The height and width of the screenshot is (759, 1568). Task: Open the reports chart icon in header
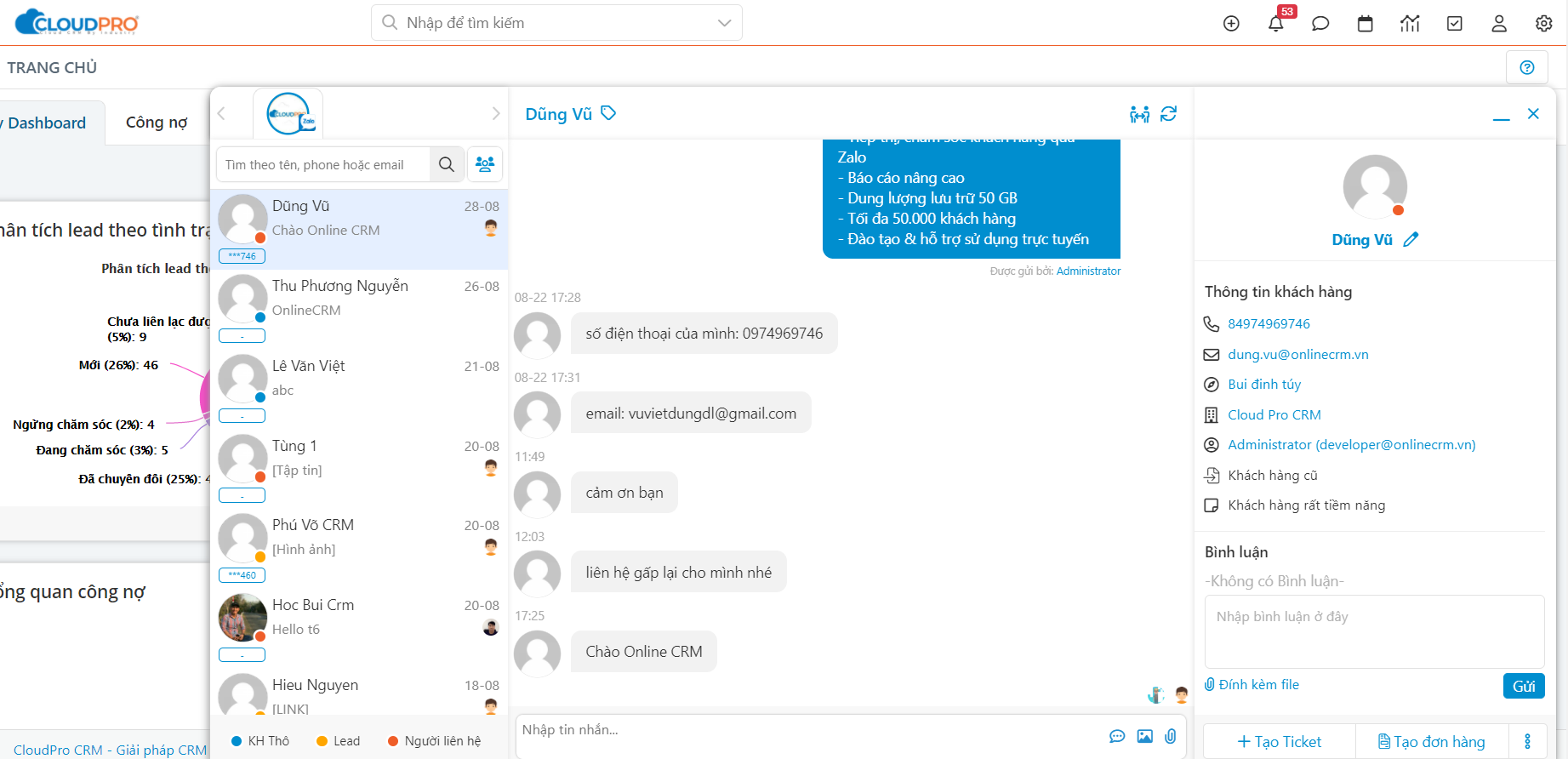click(x=1410, y=23)
